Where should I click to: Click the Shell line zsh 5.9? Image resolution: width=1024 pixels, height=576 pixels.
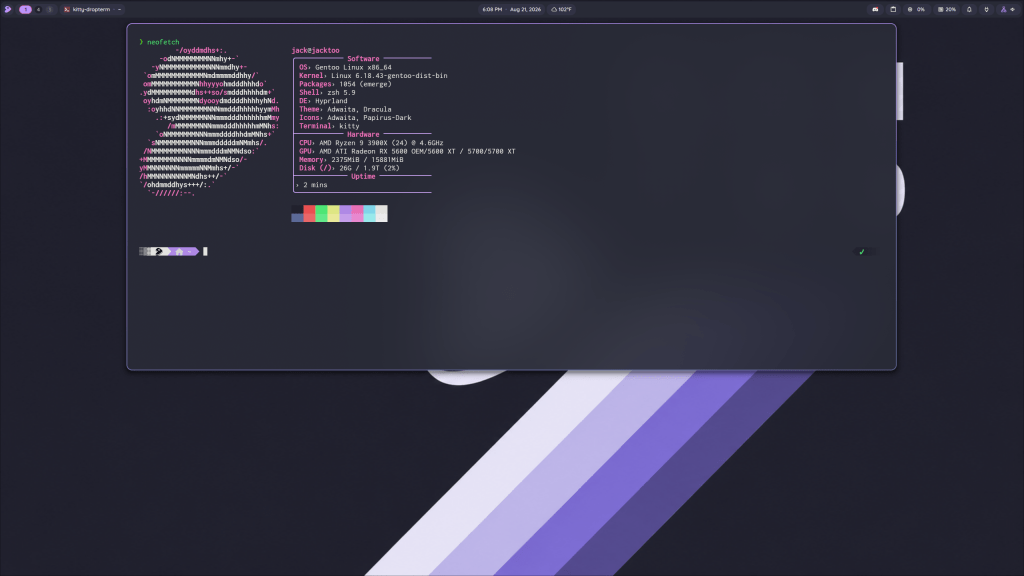coord(327,93)
